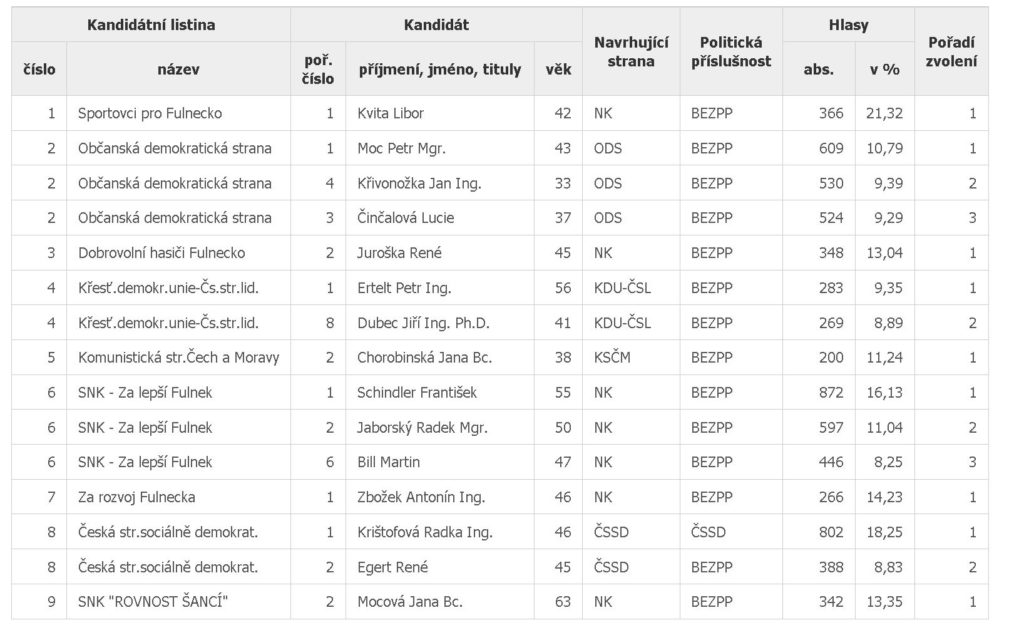Select the ČSSD affiliation of Krištofová
The width and height of the screenshot is (1024, 635).
(709, 532)
